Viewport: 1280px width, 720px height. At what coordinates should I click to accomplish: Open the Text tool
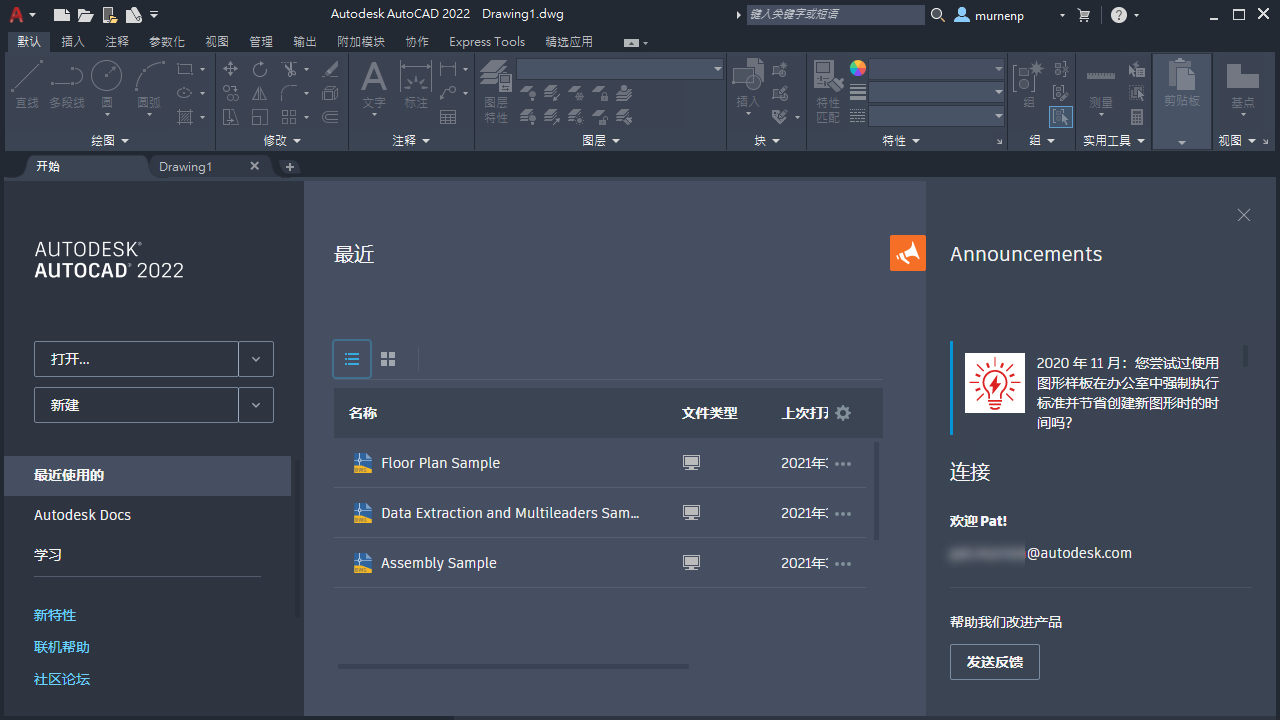pos(373,78)
